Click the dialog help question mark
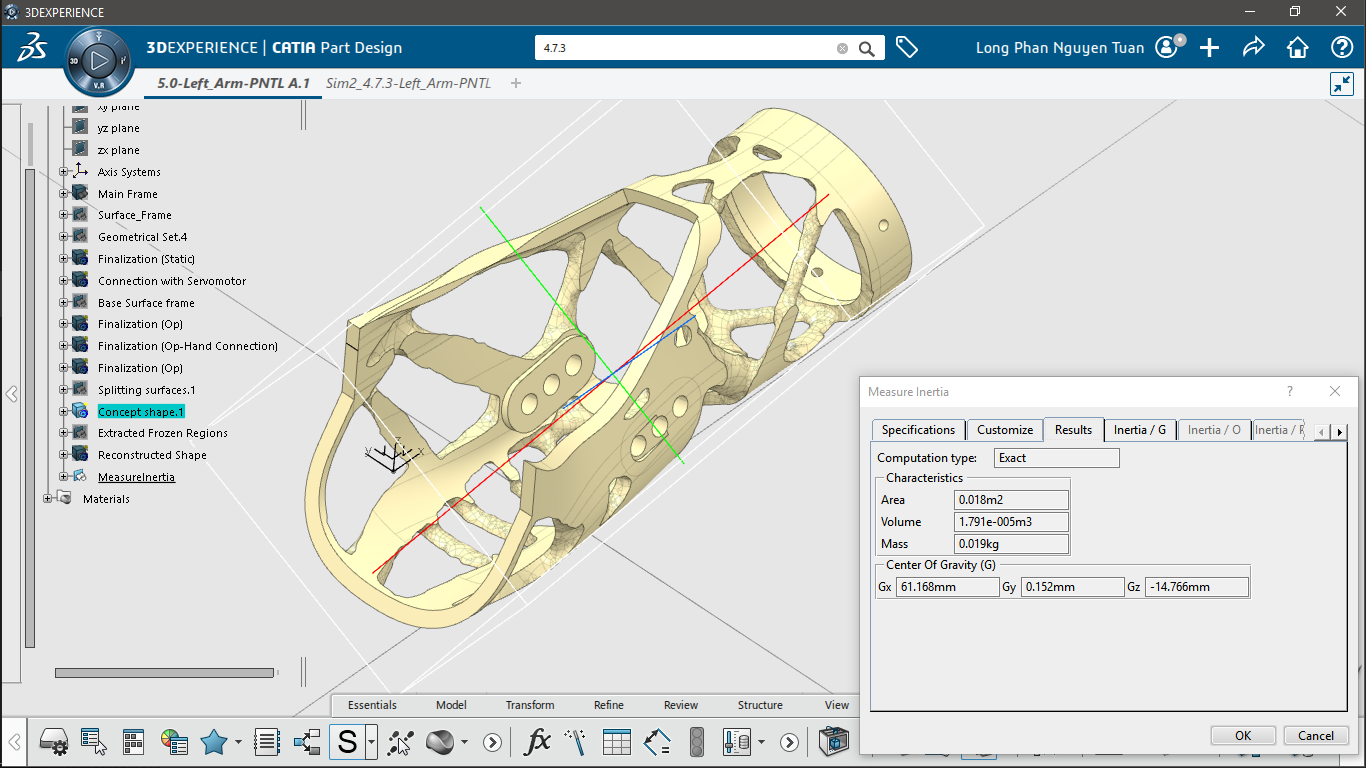The height and width of the screenshot is (768, 1366). click(1290, 392)
